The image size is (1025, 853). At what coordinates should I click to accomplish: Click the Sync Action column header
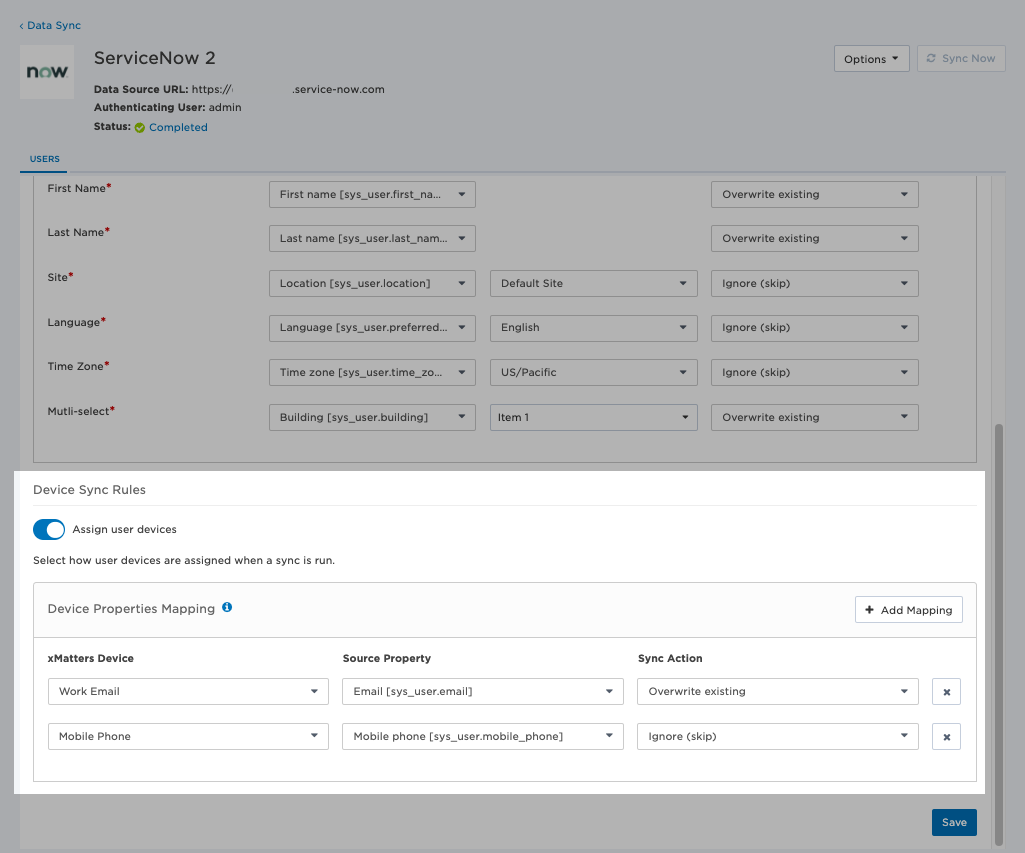click(670, 658)
